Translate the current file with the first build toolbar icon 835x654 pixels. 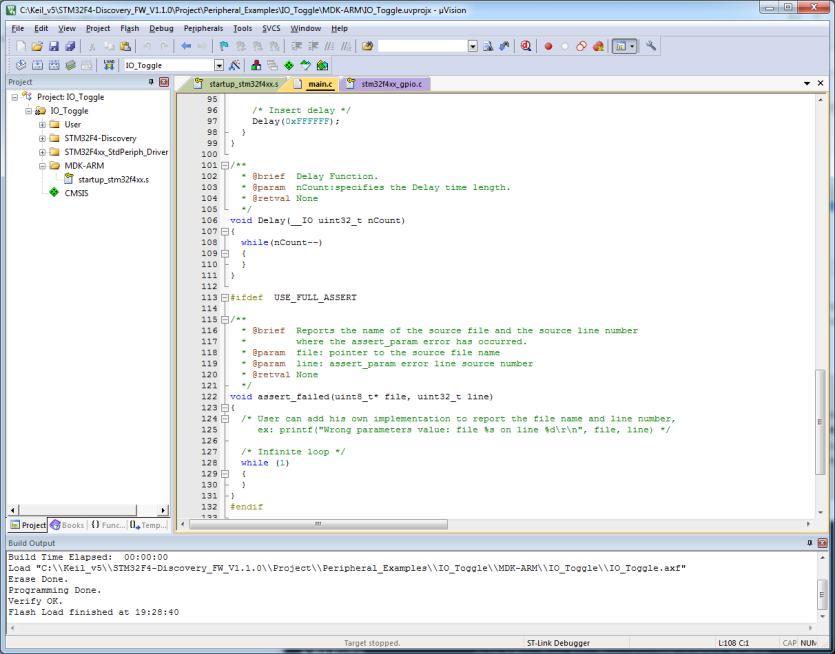click(21, 65)
